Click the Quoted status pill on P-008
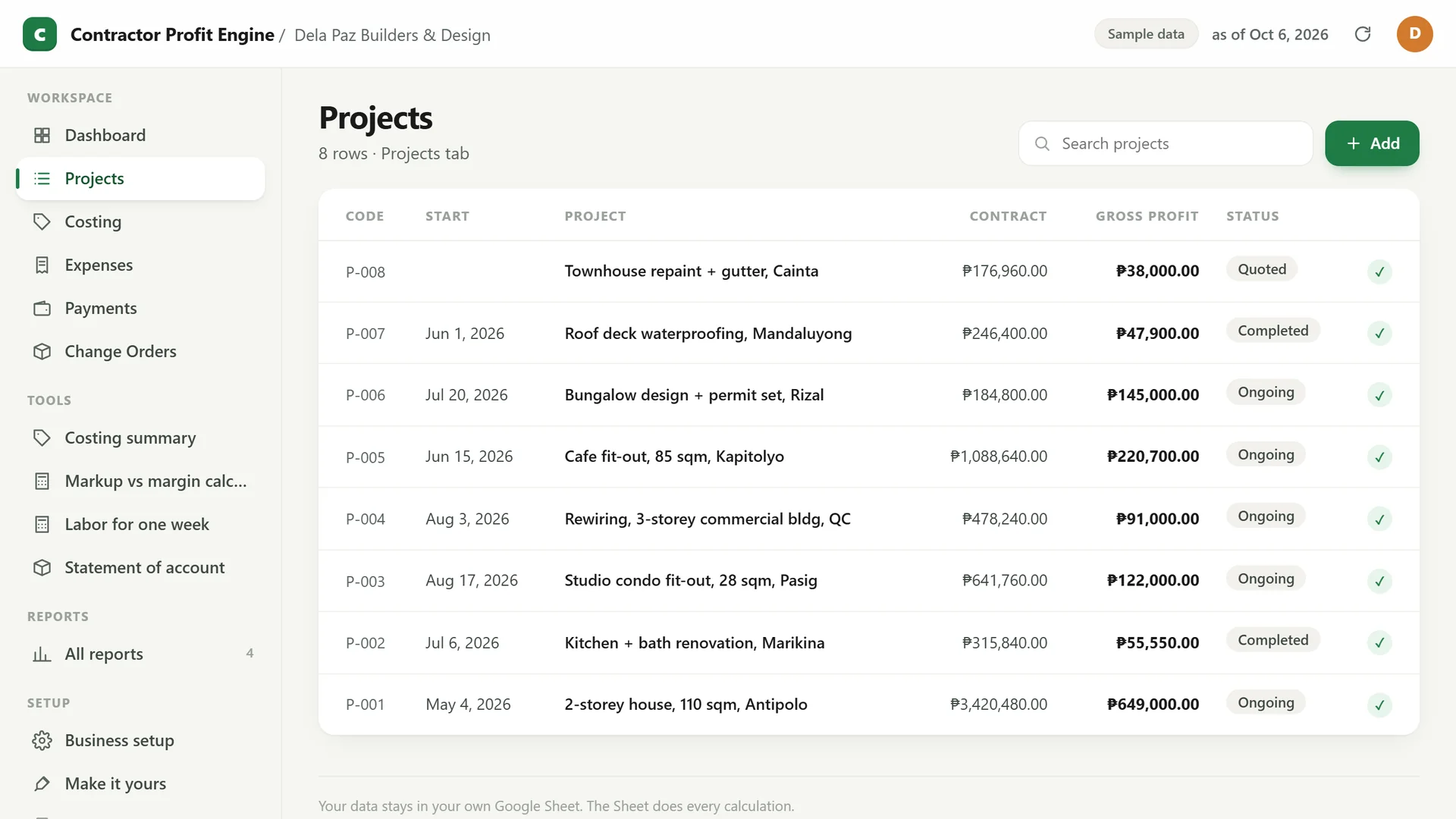The height and width of the screenshot is (819, 1456). click(x=1262, y=269)
